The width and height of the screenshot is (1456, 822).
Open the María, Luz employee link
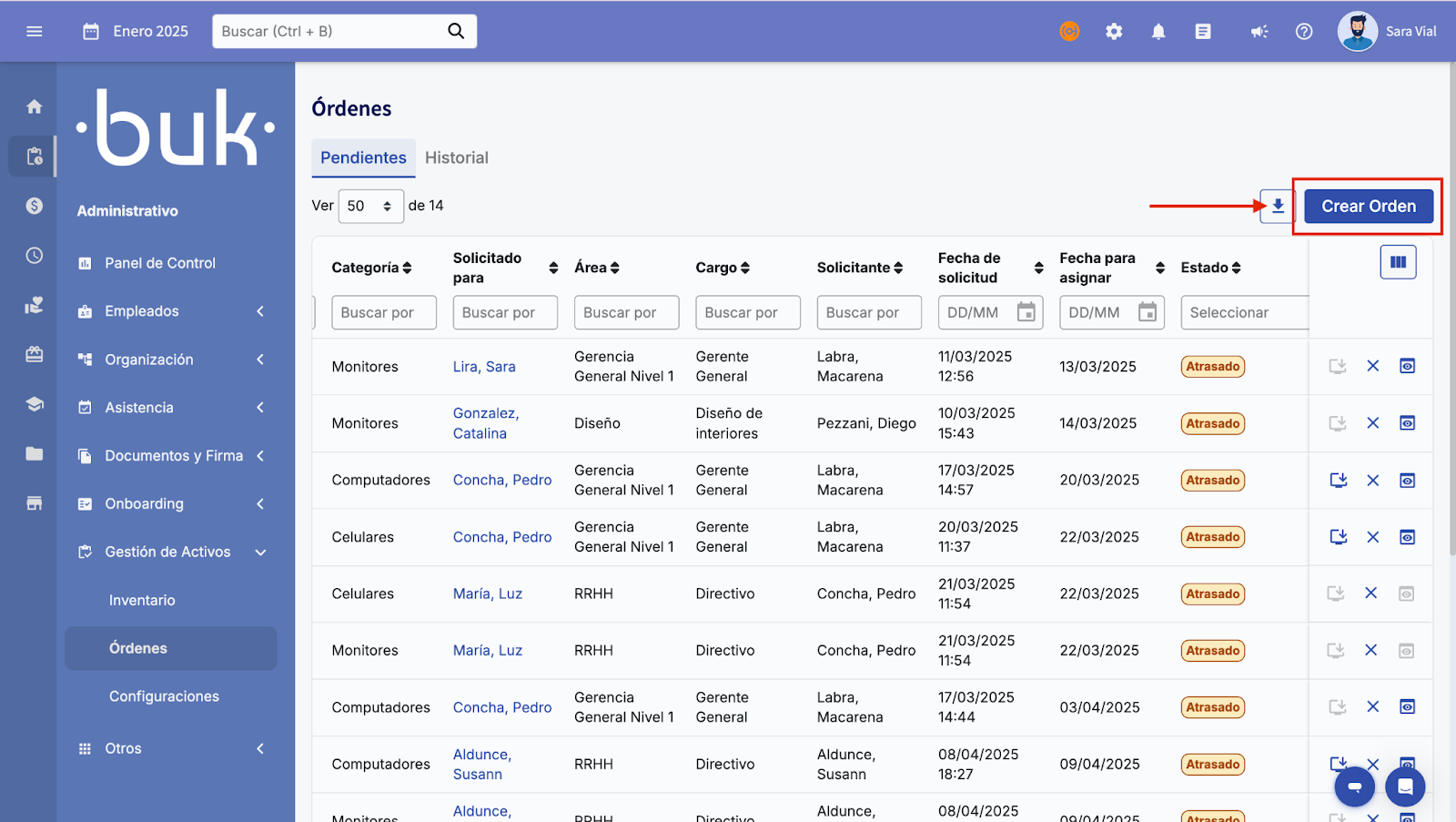tap(488, 594)
